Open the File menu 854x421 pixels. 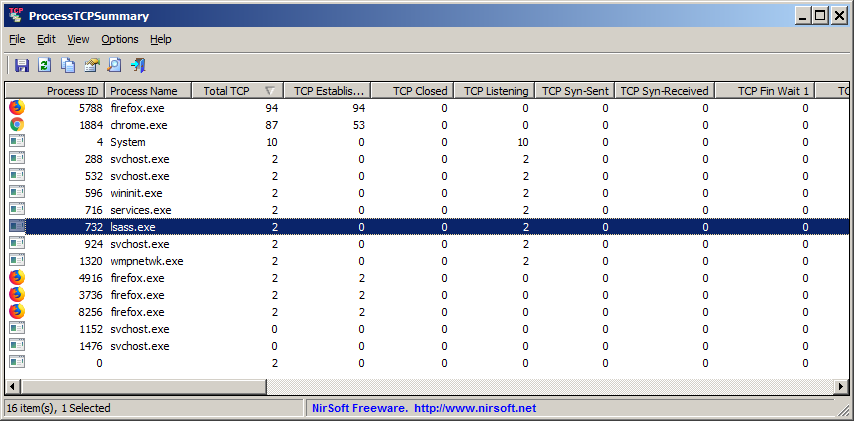(x=17, y=39)
